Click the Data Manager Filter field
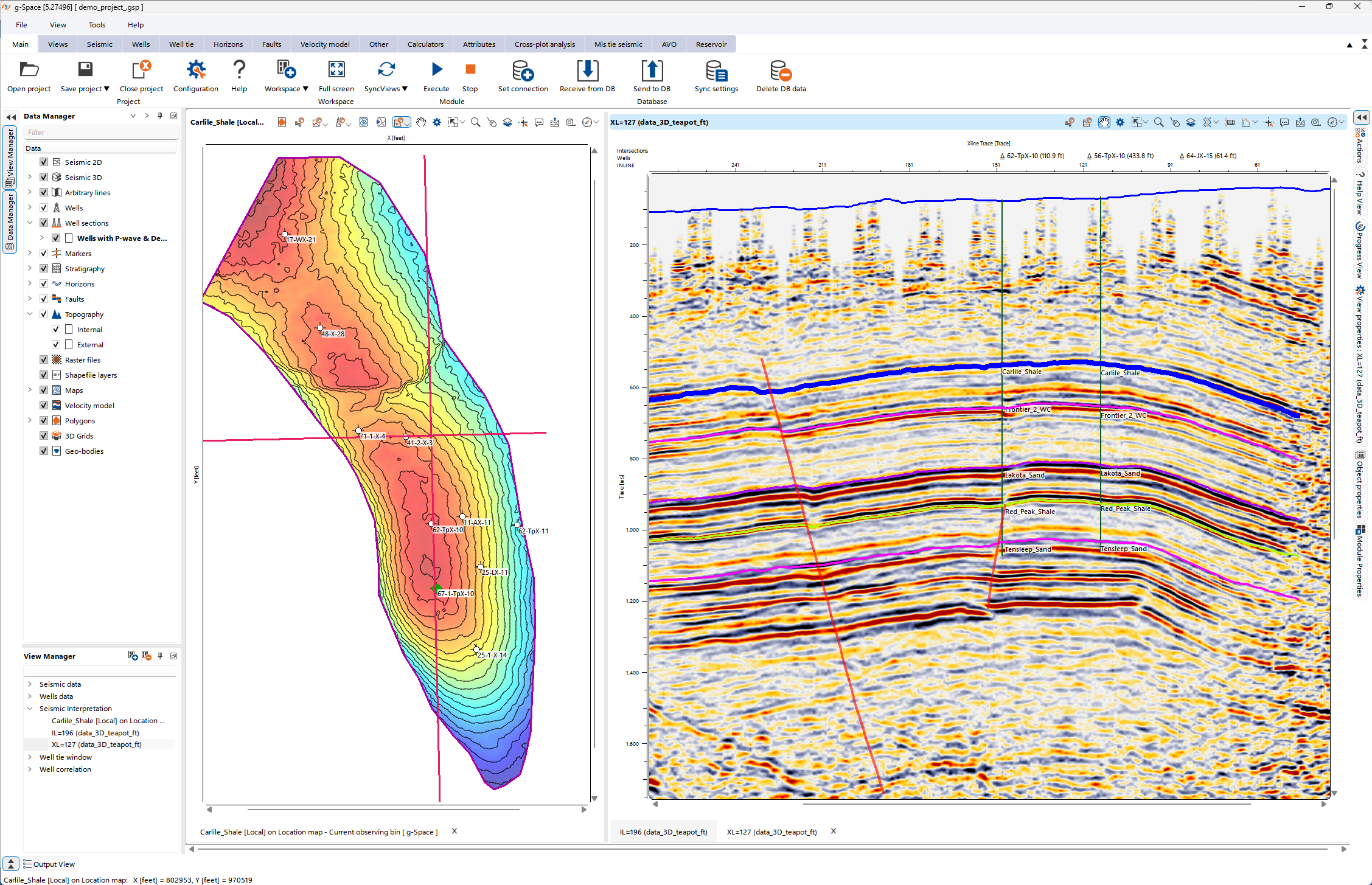The height and width of the screenshot is (885, 1372). point(100,132)
